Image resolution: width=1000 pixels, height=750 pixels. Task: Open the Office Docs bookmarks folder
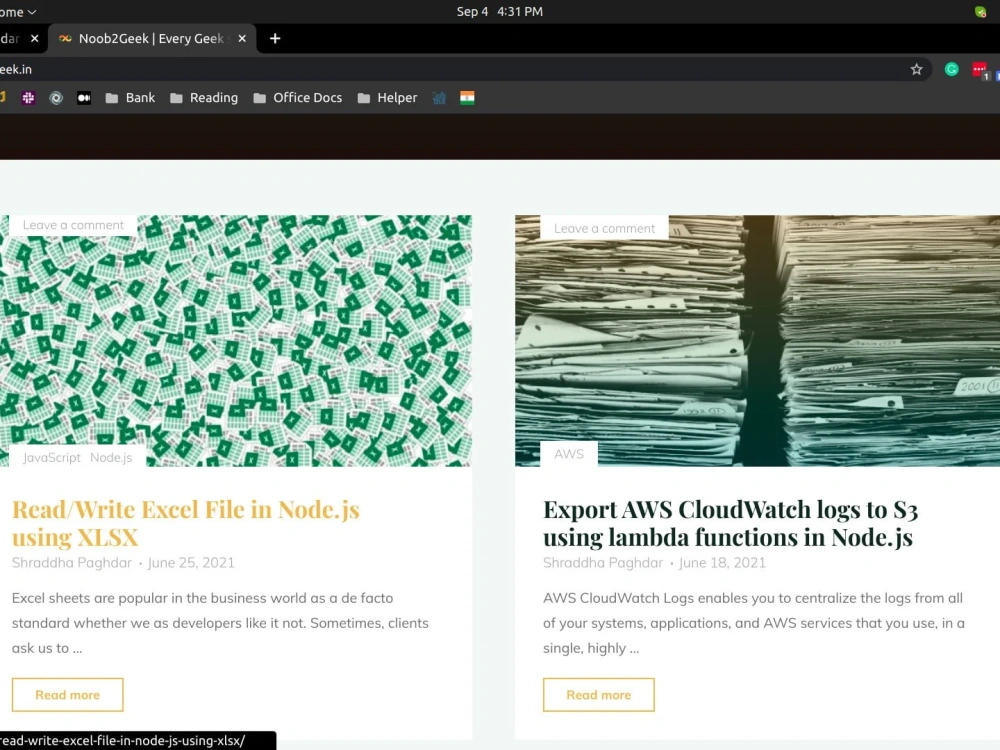click(x=297, y=98)
